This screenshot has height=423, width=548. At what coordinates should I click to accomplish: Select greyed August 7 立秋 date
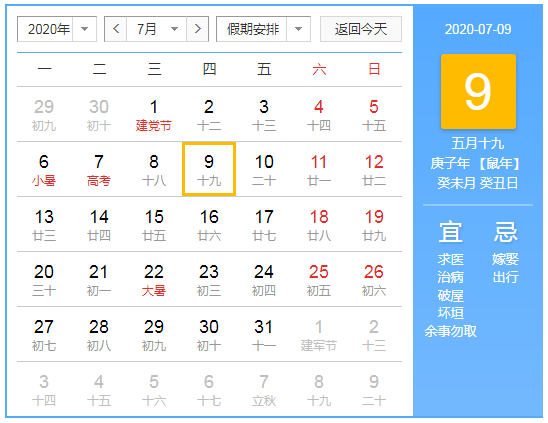[x=264, y=389]
